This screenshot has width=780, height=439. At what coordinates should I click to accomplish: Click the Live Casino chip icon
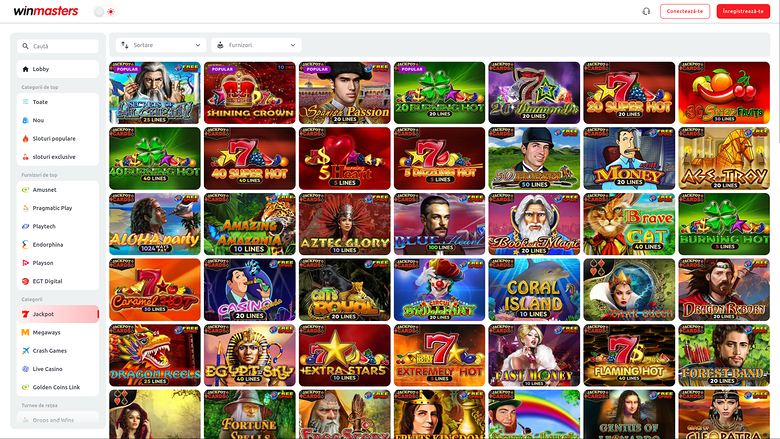pos(25,369)
